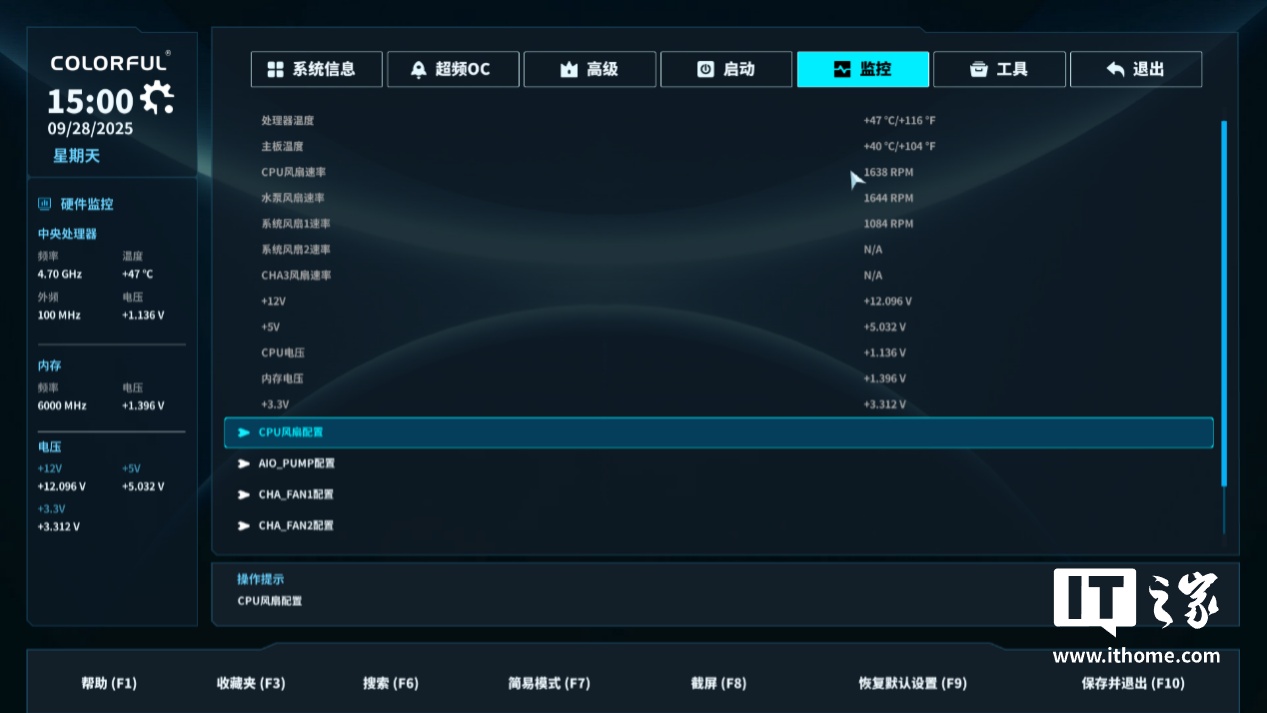Click the crown icon on 高级 tab
This screenshot has height=713, width=1267.
(569, 70)
